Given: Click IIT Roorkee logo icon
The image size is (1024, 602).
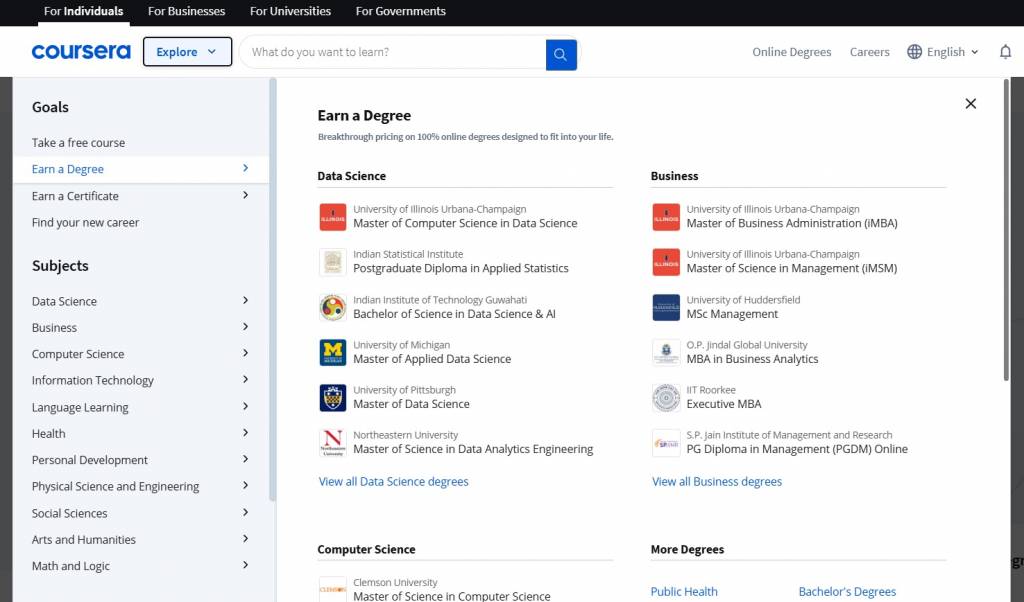Looking at the screenshot, I should click(666, 397).
